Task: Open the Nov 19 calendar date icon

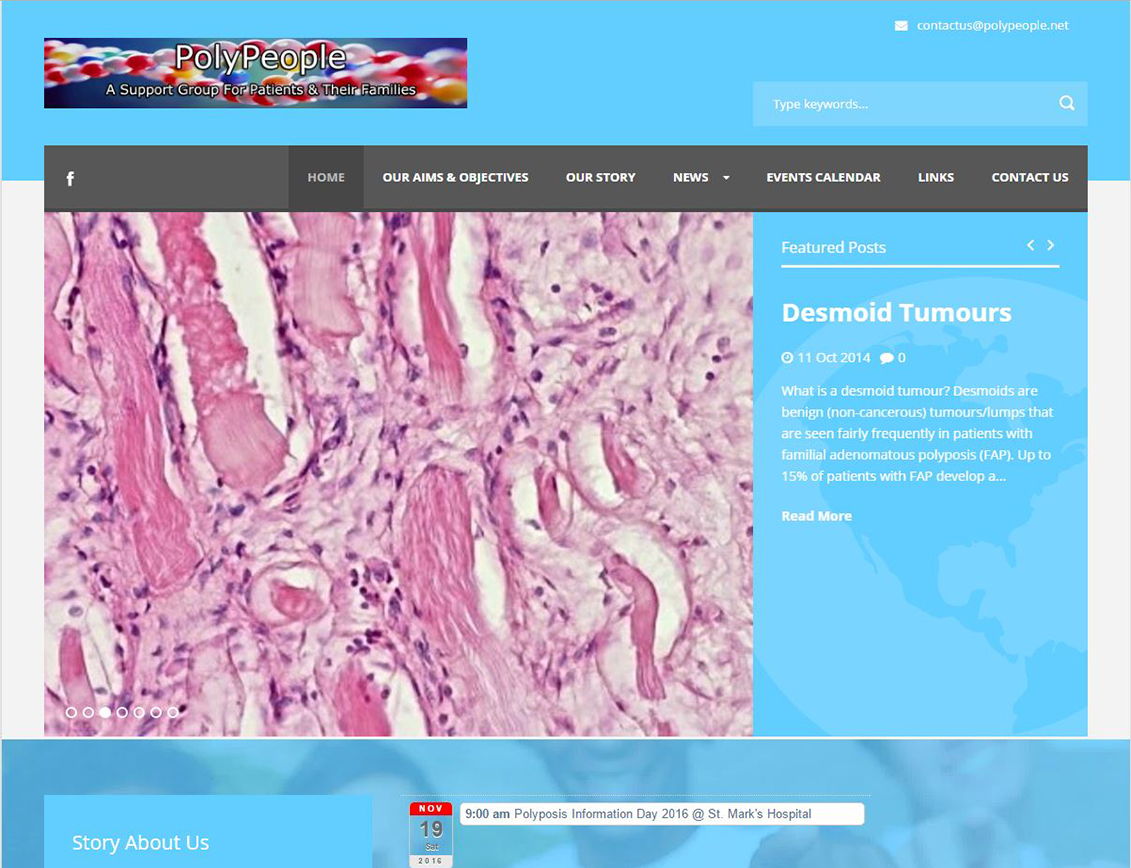Action: (x=431, y=834)
